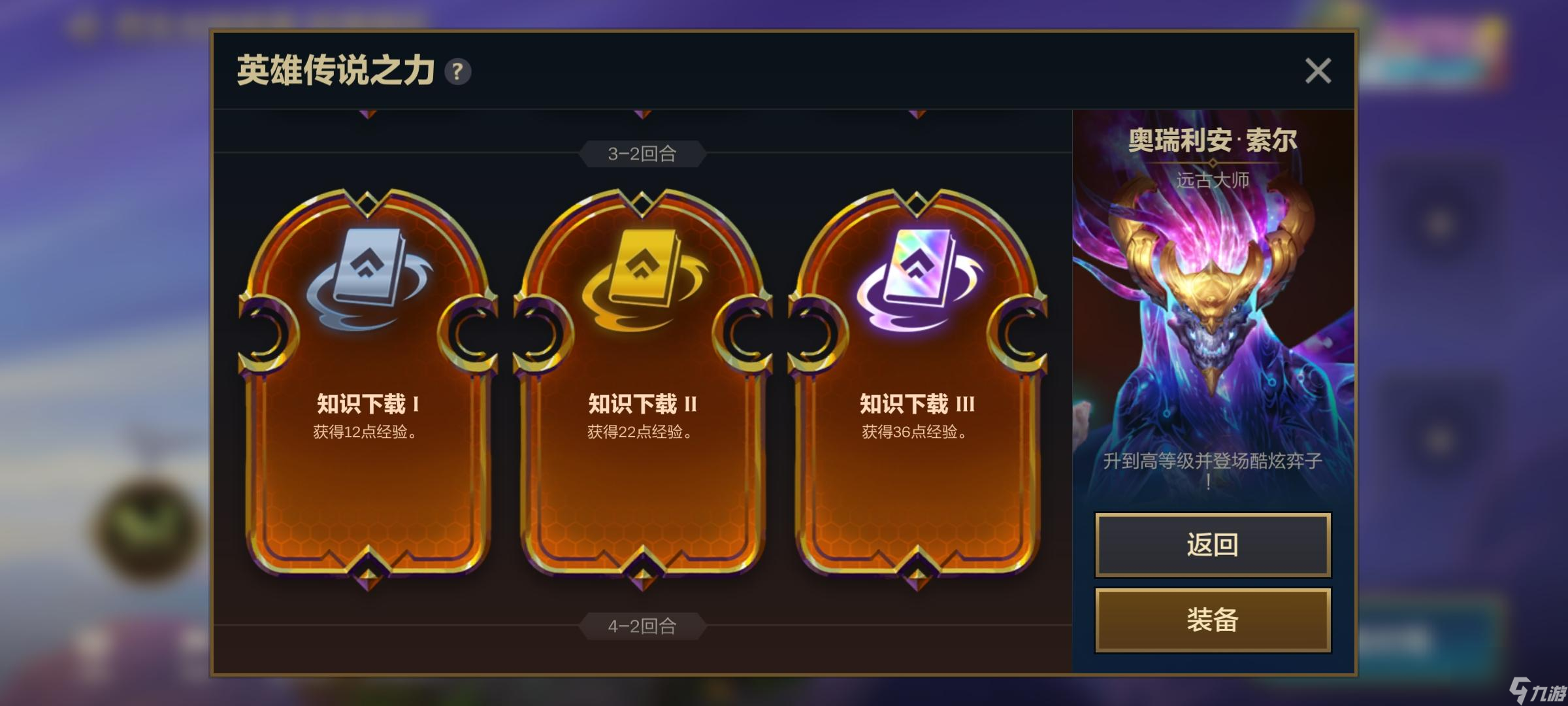
Task: Click the 远古大师 subtitle label
Action: coord(1213,180)
